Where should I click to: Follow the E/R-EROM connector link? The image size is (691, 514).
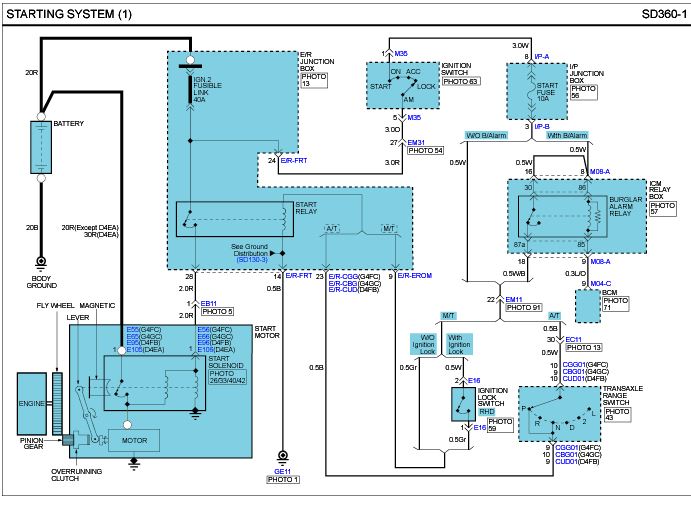(x=415, y=276)
